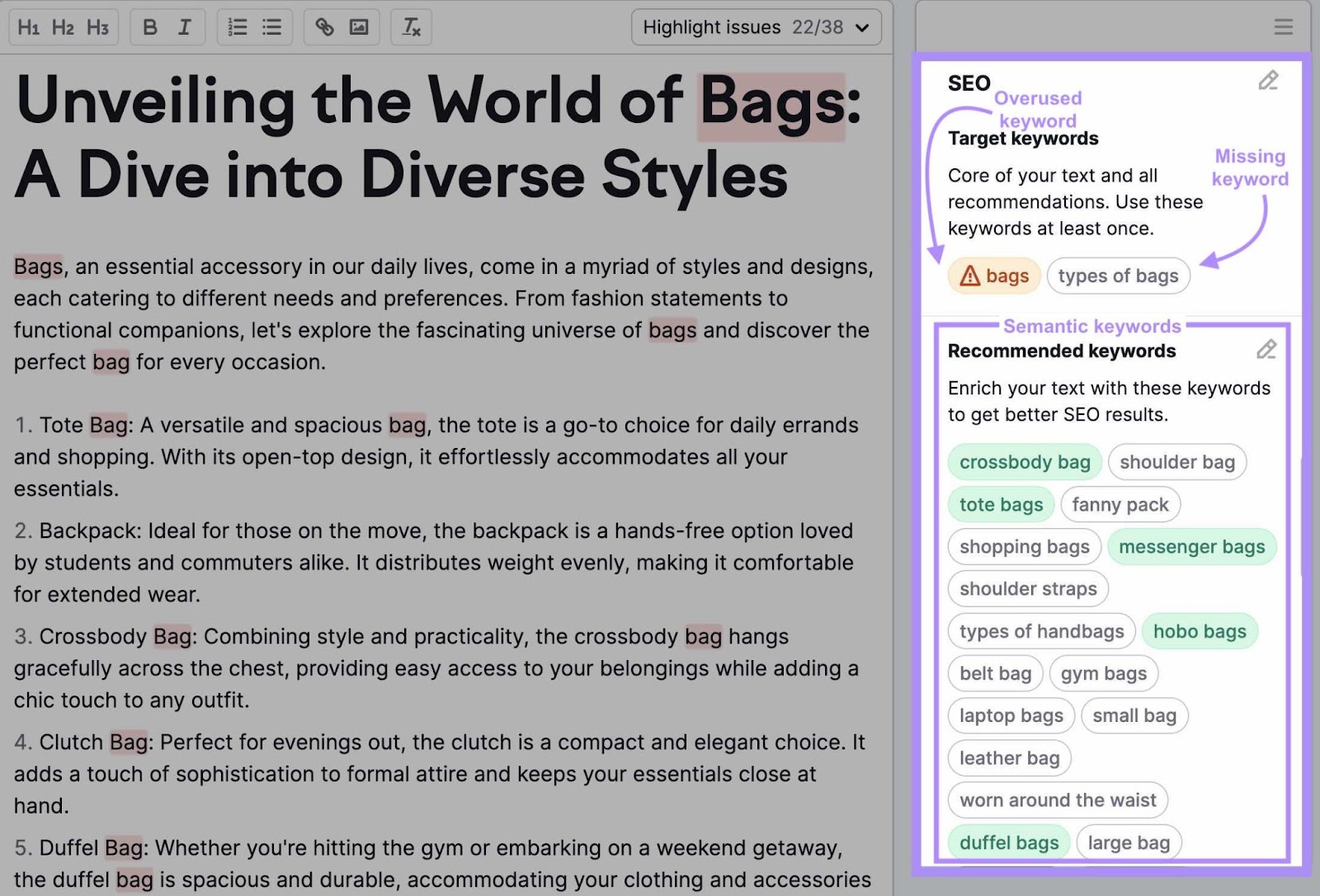Viewport: 1320px width, 896px height.
Task: Toggle bold formatting
Action: click(x=149, y=27)
